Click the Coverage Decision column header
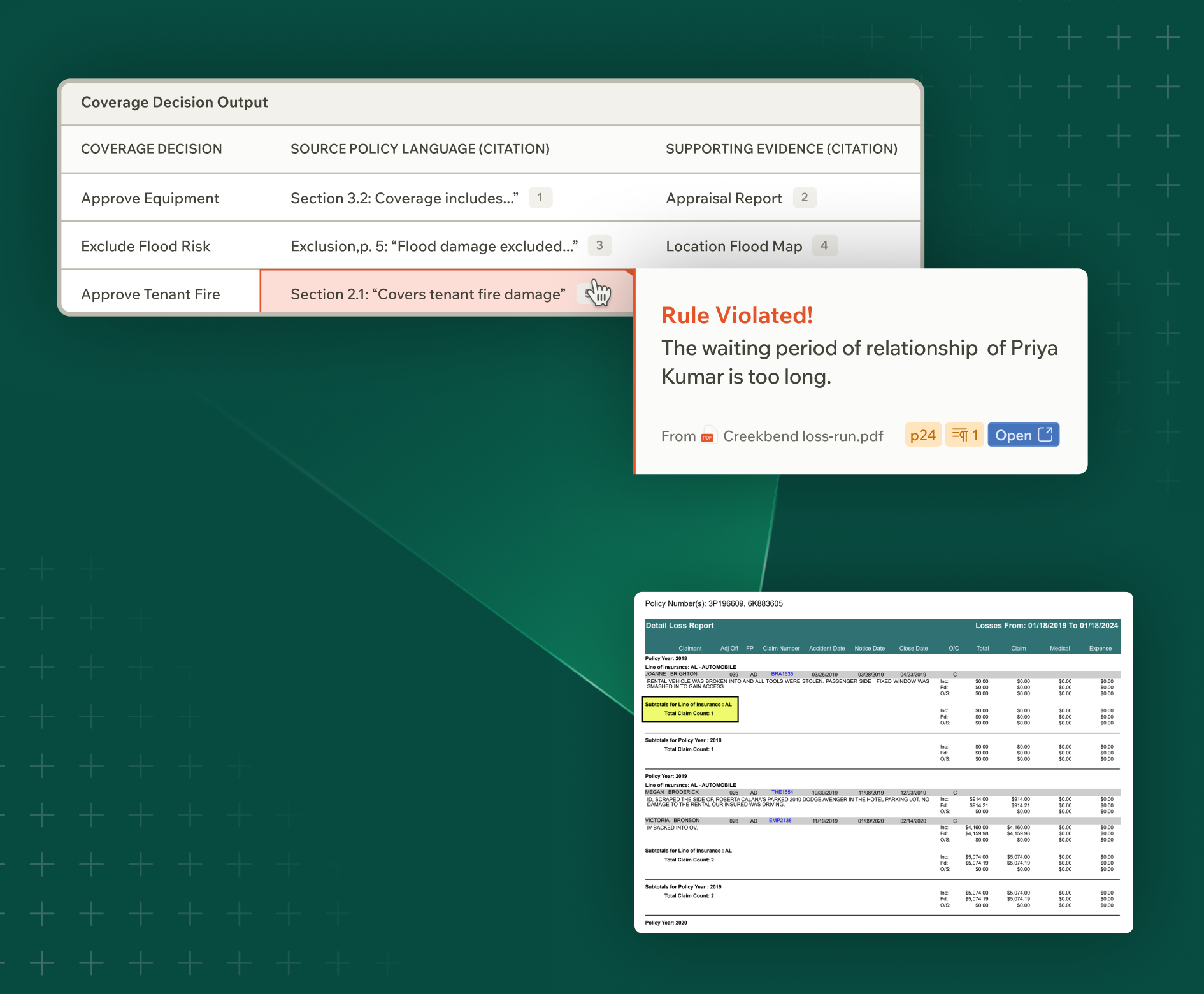The height and width of the screenshot is (994, 1204). point(152,149)
